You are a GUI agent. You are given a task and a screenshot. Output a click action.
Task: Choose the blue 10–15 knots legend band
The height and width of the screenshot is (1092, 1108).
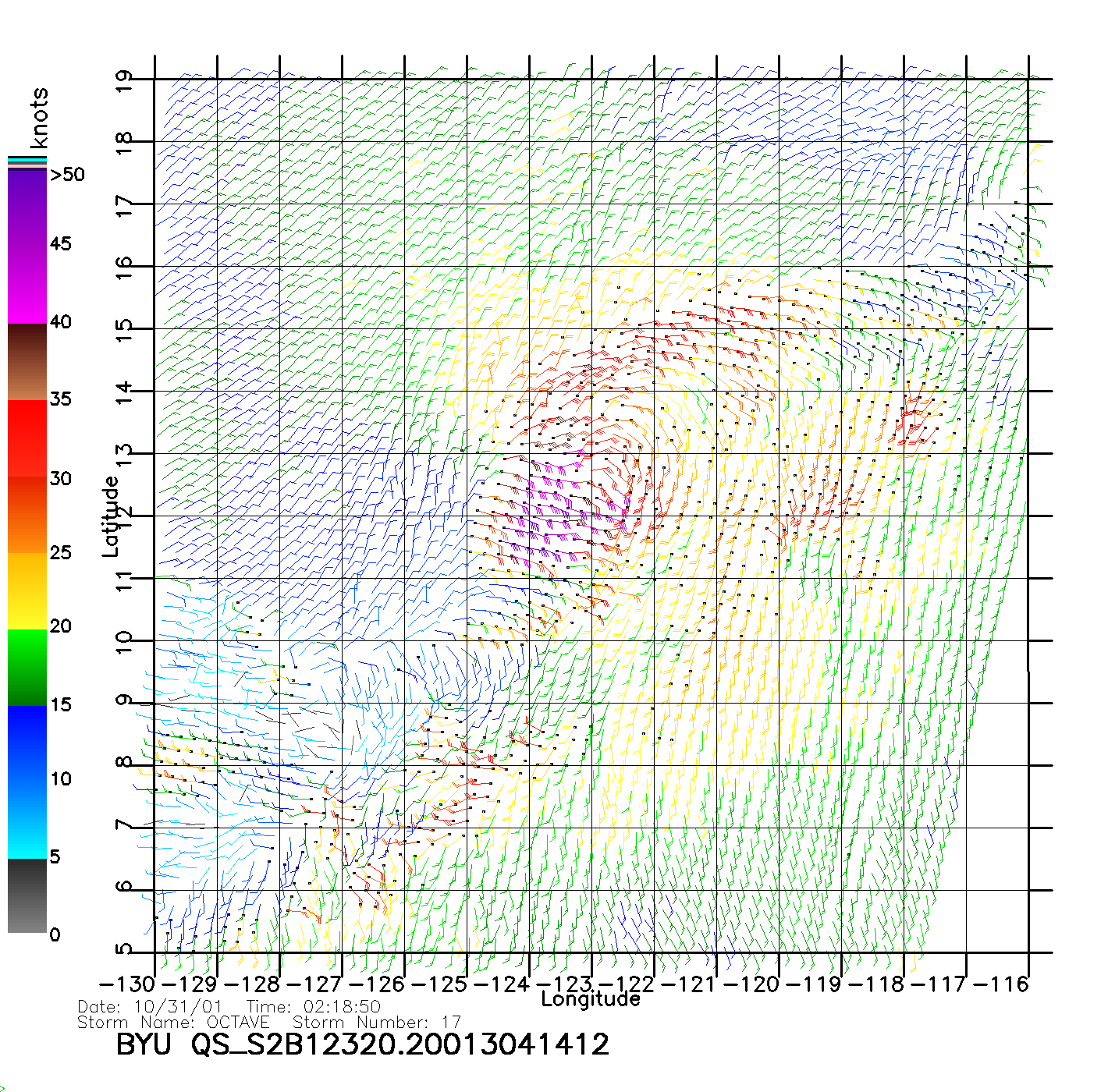pyautogui.click(x=27, y=743)
